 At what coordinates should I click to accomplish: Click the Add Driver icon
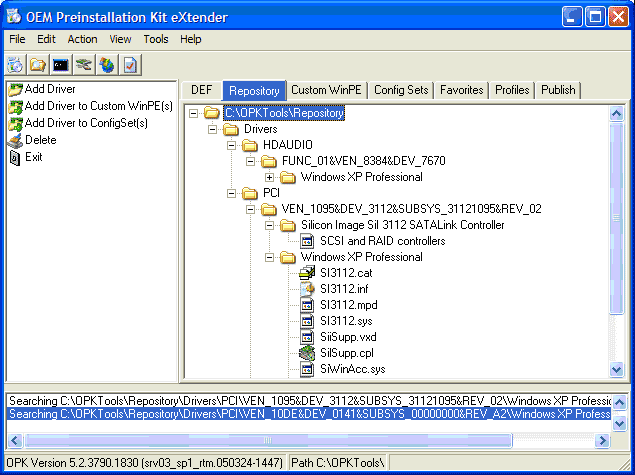pos(15,89)
